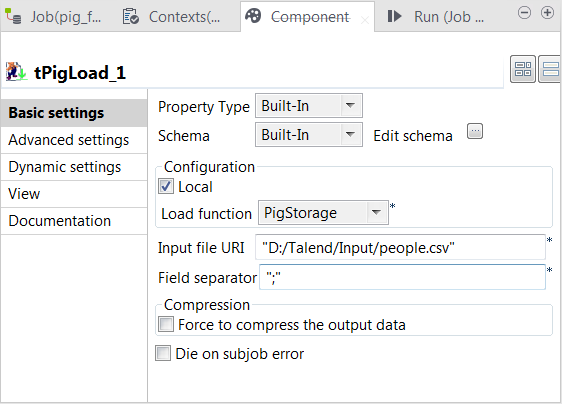
Task: Click the maximize view plus icon
Action: [x=547, y=13]
